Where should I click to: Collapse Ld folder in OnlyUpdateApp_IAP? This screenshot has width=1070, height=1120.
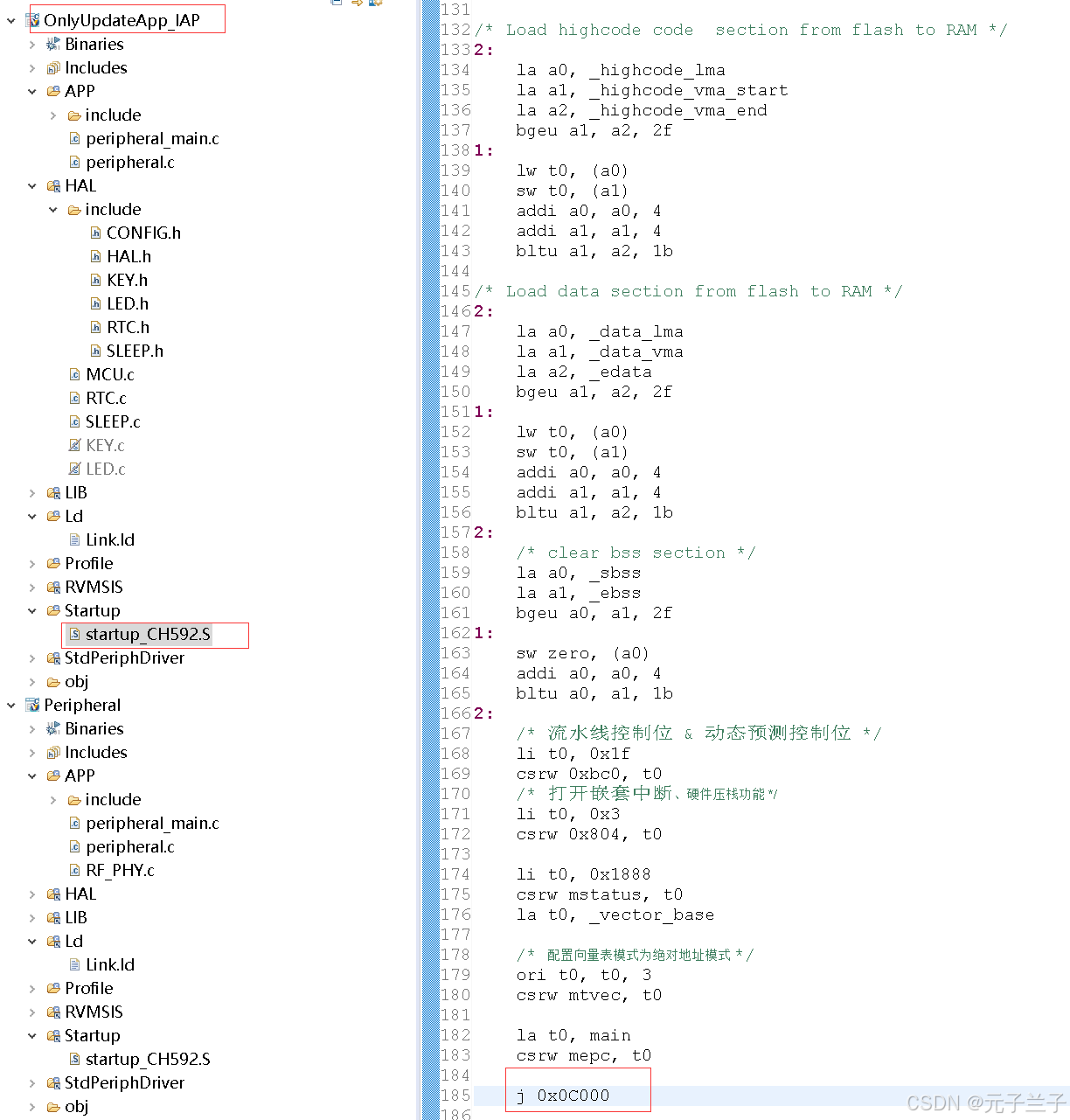(32, 516)
